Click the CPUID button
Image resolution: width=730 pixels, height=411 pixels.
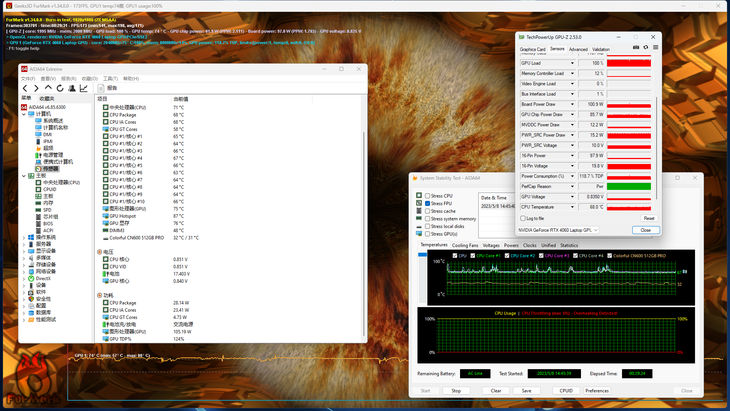click(566, 391)
